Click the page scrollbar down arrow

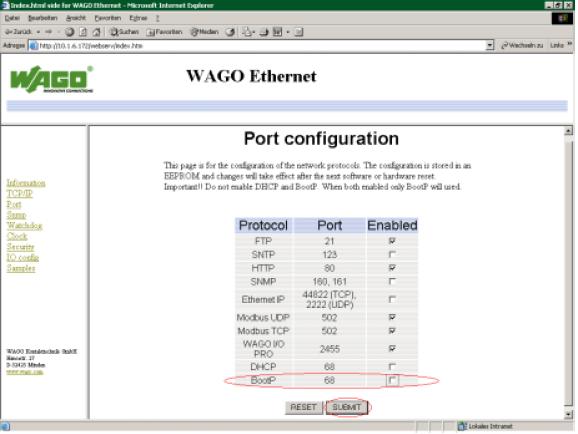[x=568, y=414]
